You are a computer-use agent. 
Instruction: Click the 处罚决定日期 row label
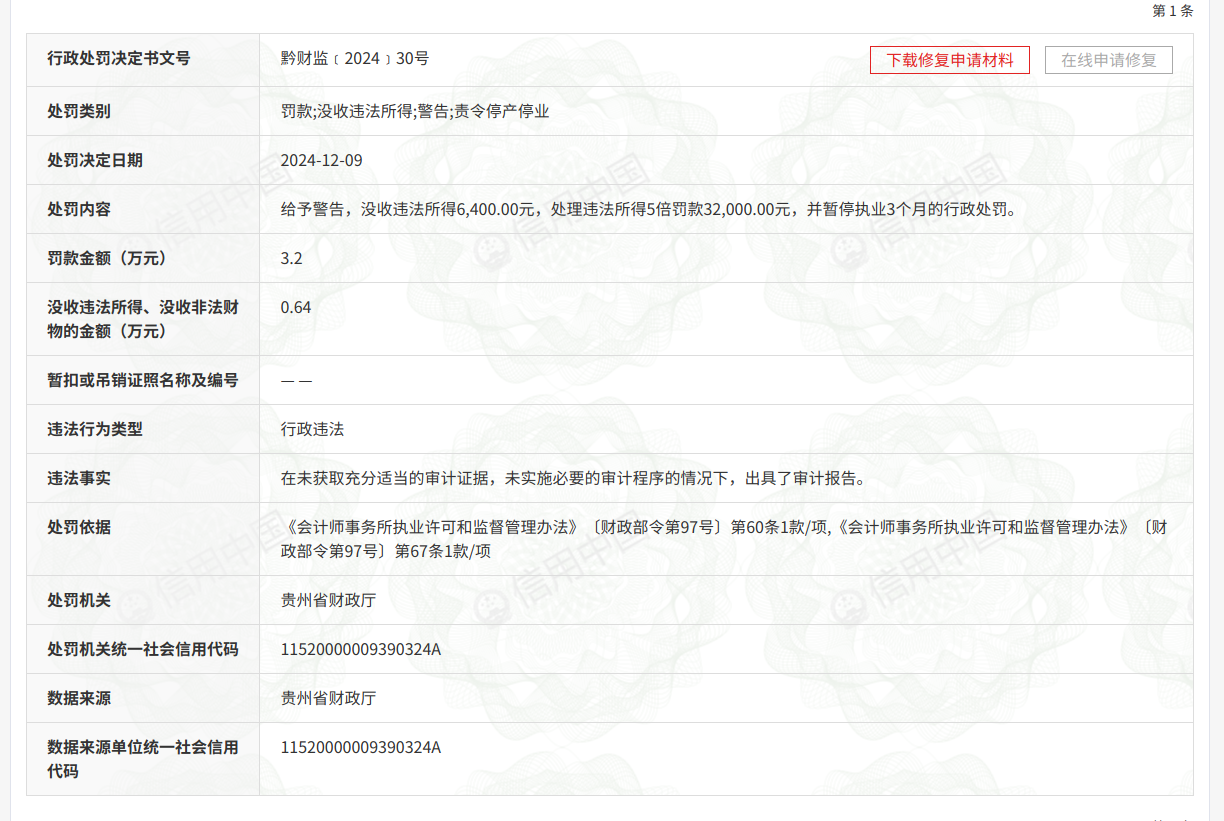click(95, 160)
